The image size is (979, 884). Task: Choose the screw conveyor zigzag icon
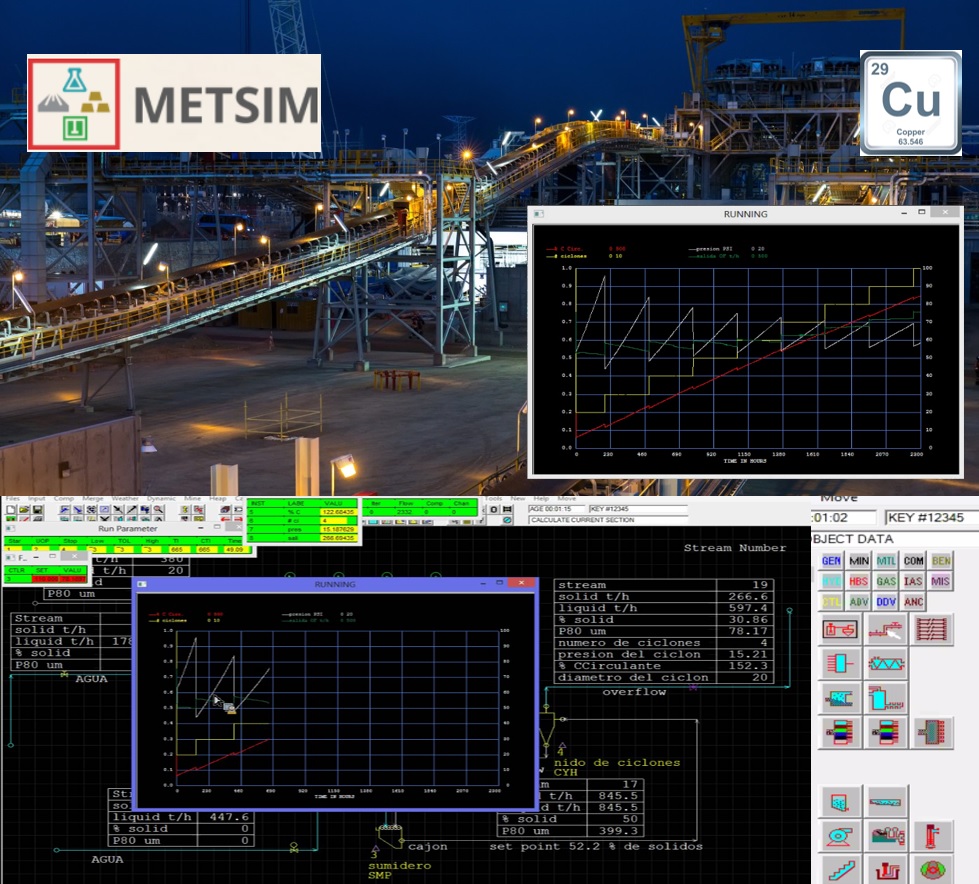[x=886, y=663]
